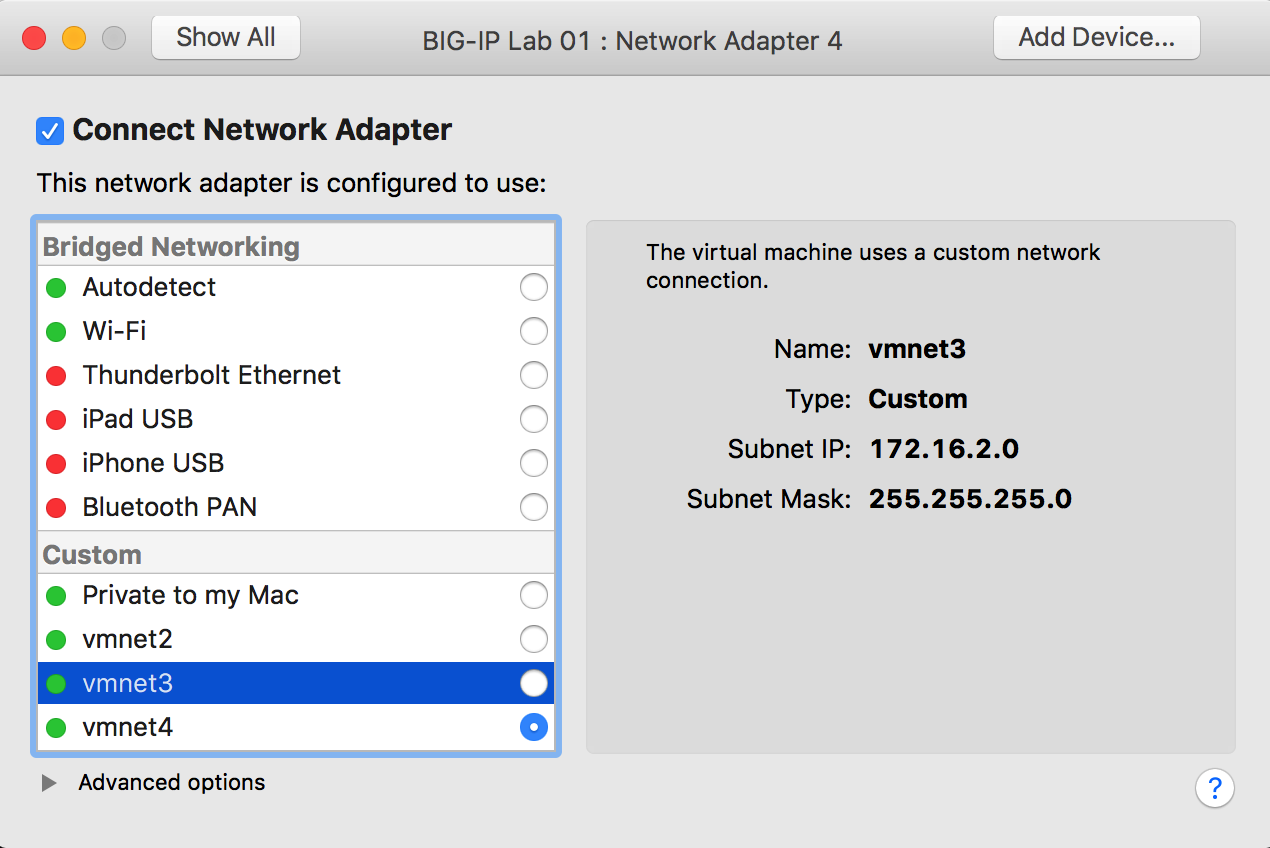Viewport: 1270px width, 848px height.
Task: Close the Network Adapter 4 window
Action: [x=35, y=39]
